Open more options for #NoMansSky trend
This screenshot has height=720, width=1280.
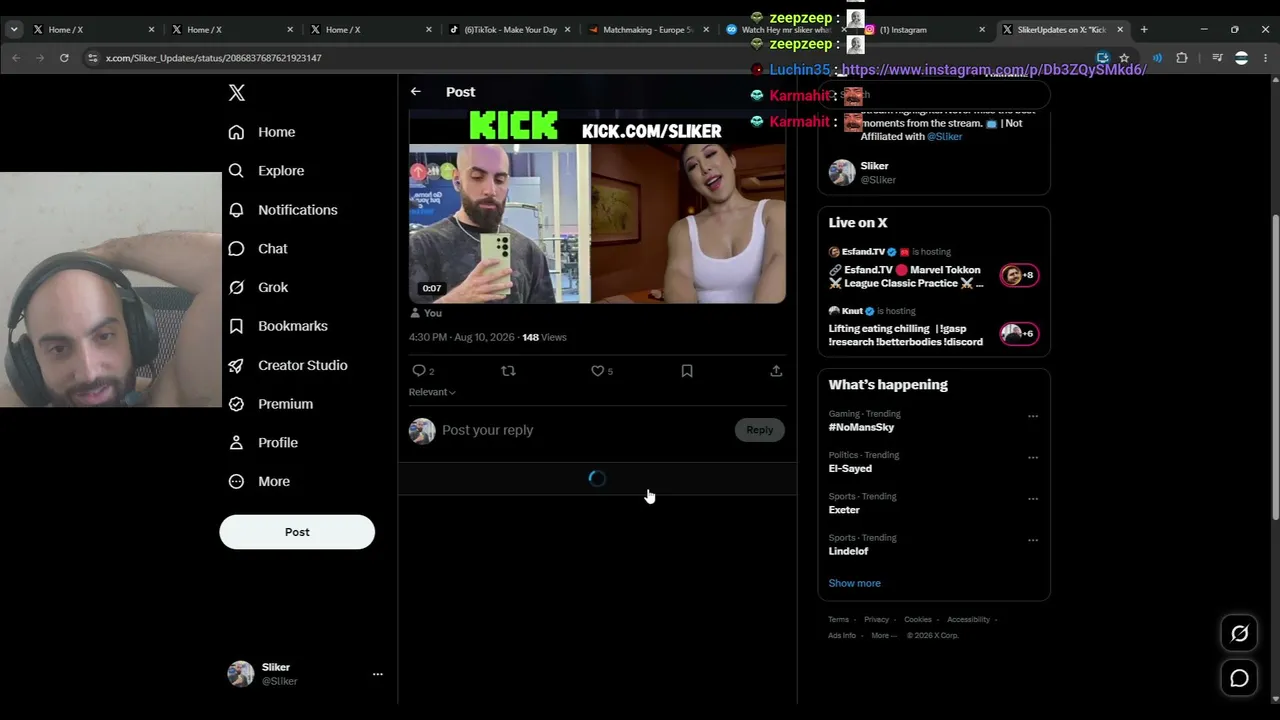[x=1033, y=416]
